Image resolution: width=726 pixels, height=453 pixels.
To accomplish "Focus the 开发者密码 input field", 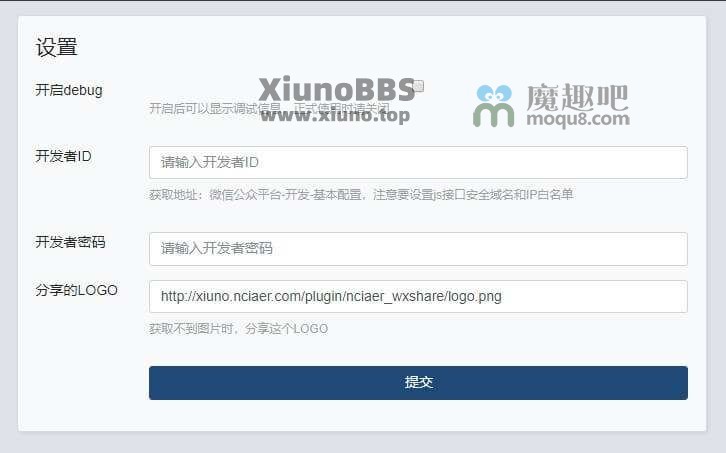I will (418, 249).
